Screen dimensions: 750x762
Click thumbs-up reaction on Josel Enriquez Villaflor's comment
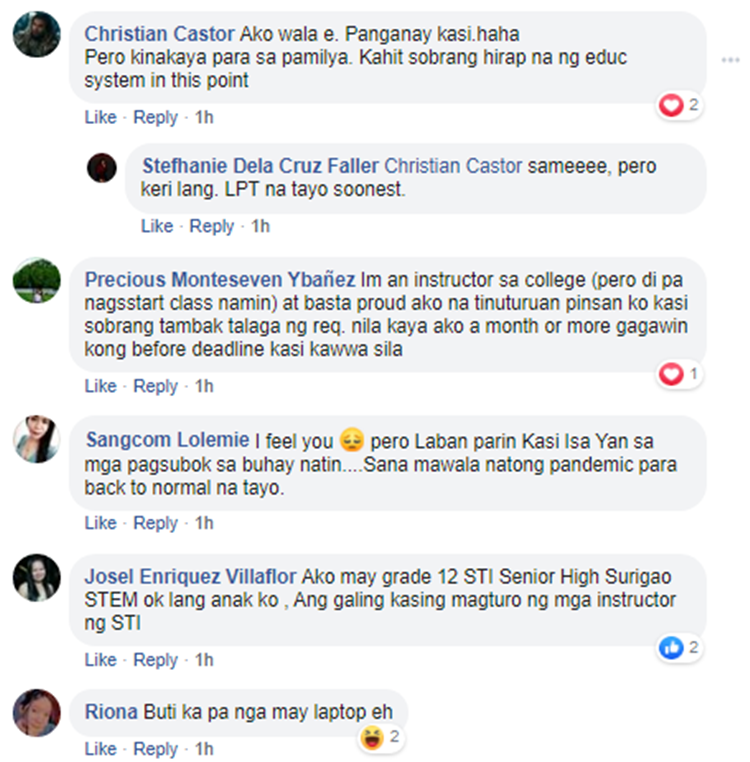671,648
